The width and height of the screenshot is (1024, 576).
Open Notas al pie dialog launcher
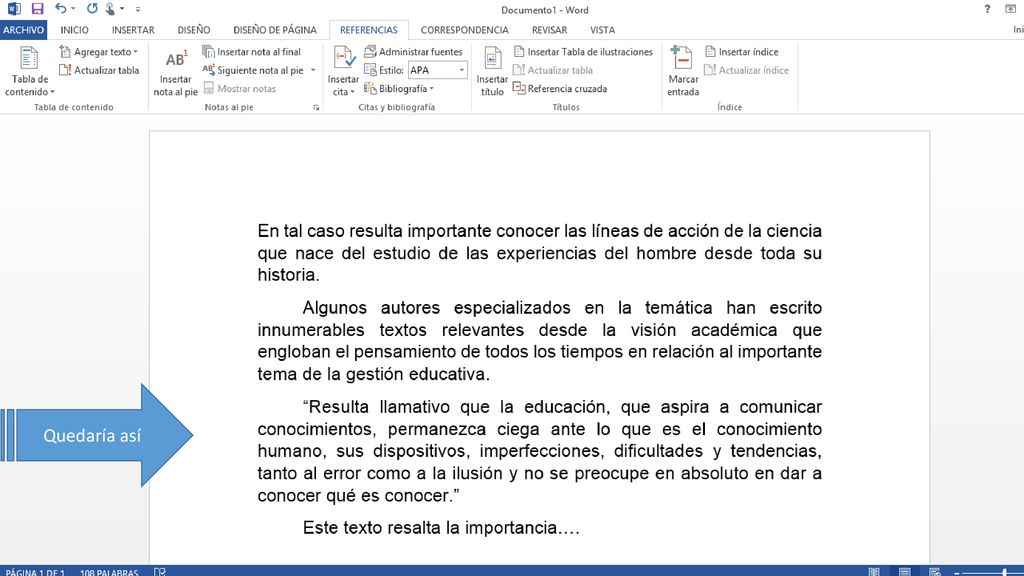(x=316, y=108)
